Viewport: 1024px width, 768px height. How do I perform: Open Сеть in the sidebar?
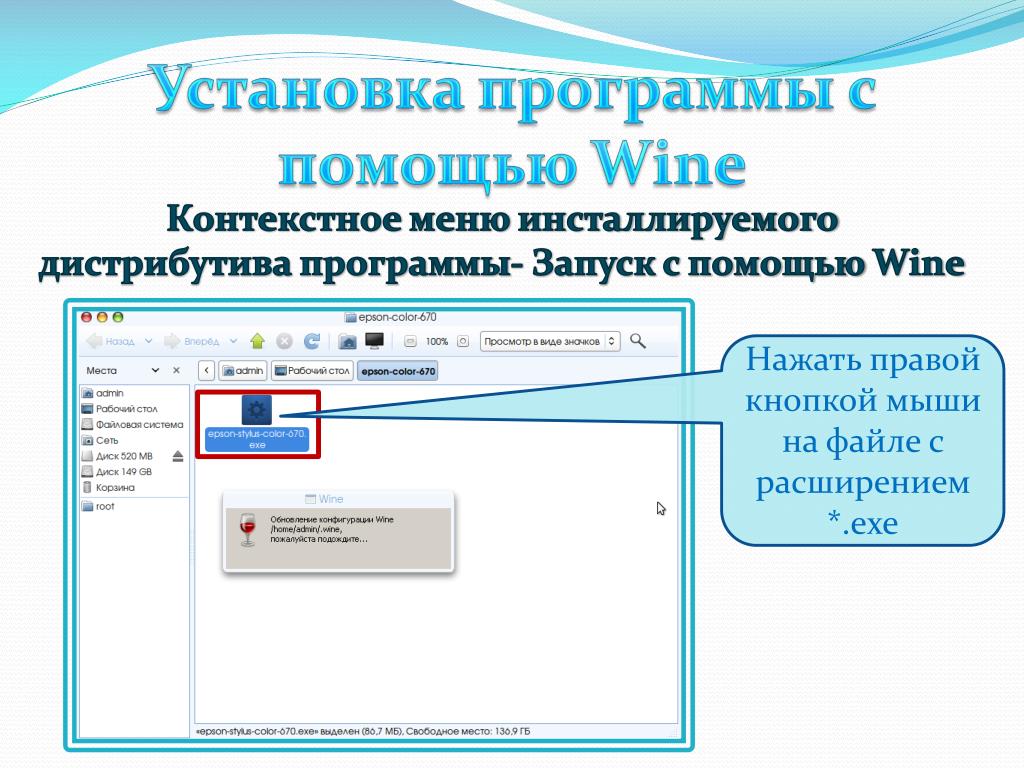pyautogui.click(x=100, y=440)
